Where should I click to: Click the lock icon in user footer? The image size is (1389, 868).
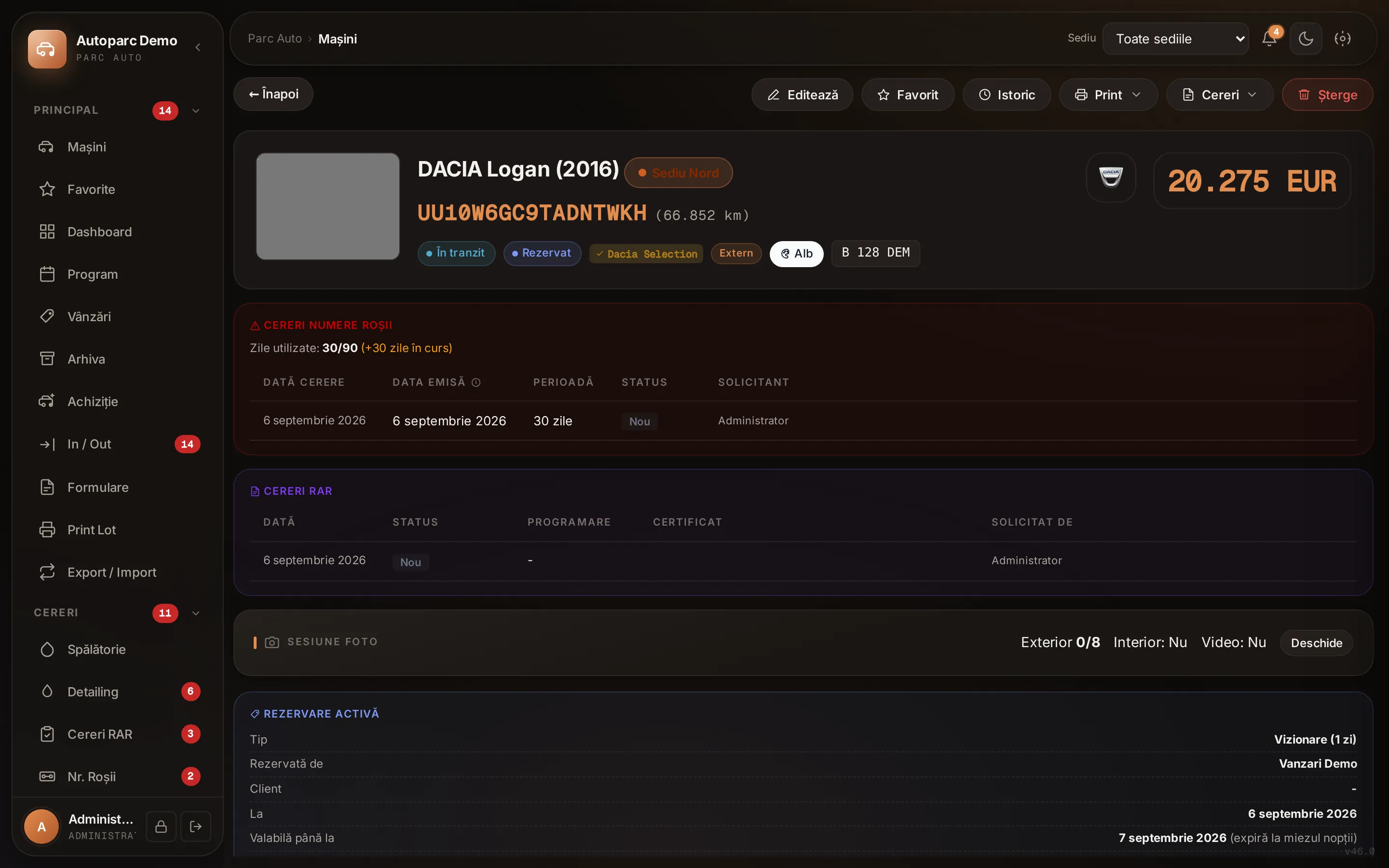click(x=161, y=827)
